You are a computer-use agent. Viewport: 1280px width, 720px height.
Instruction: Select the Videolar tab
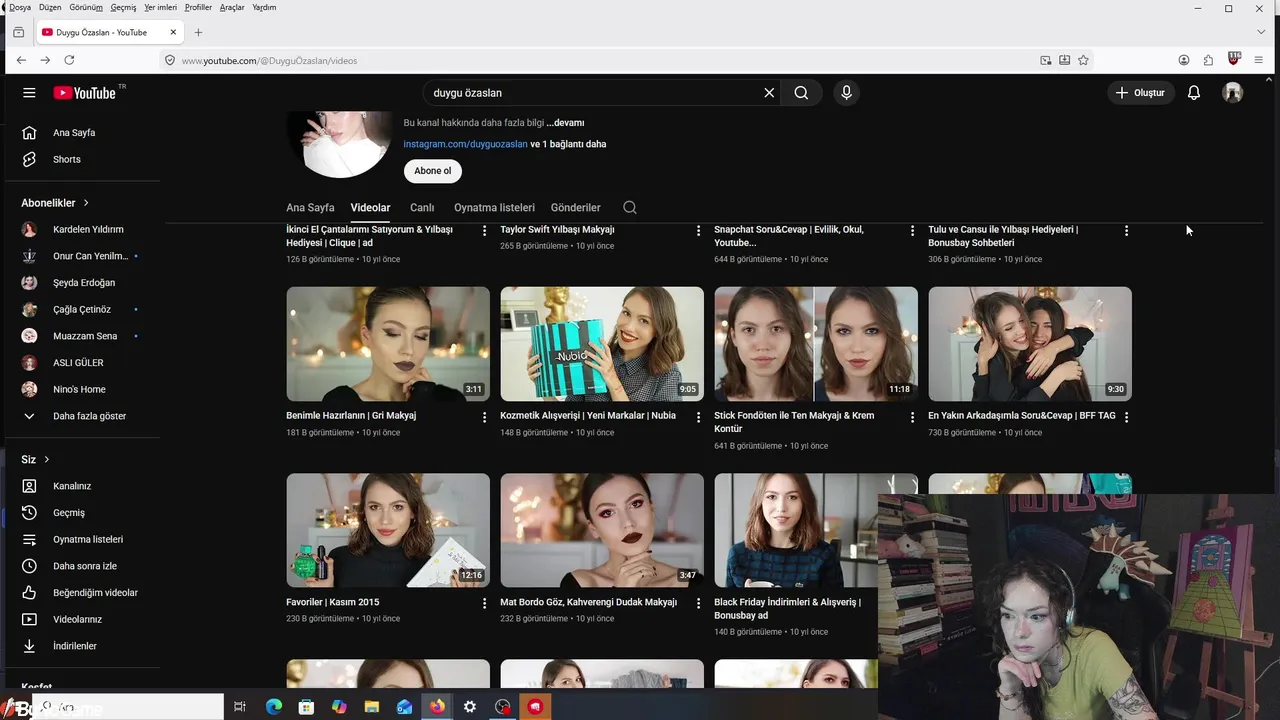(370, 207)
